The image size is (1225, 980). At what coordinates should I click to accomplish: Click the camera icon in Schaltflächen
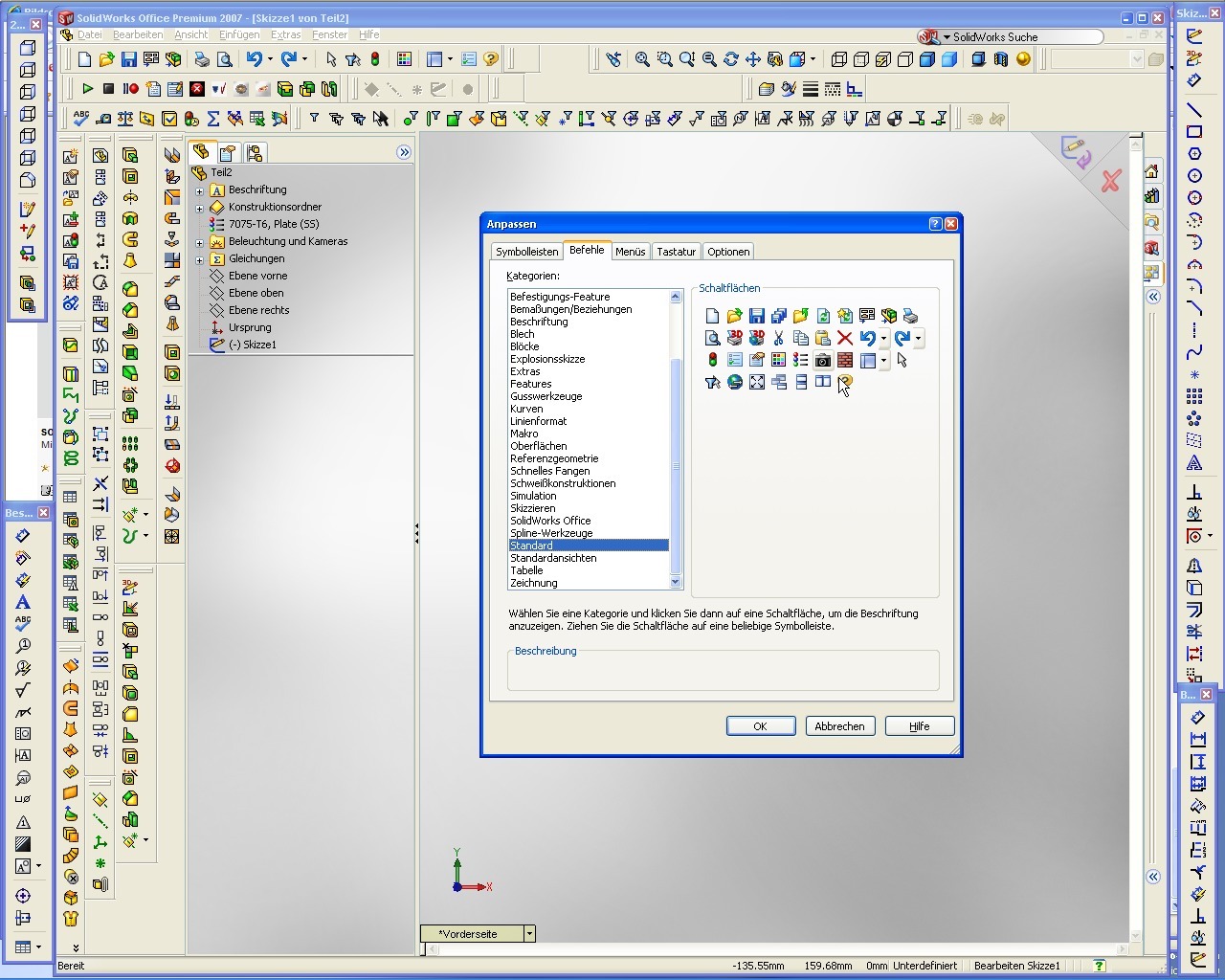pyautogui.click(x=823, y=360)
